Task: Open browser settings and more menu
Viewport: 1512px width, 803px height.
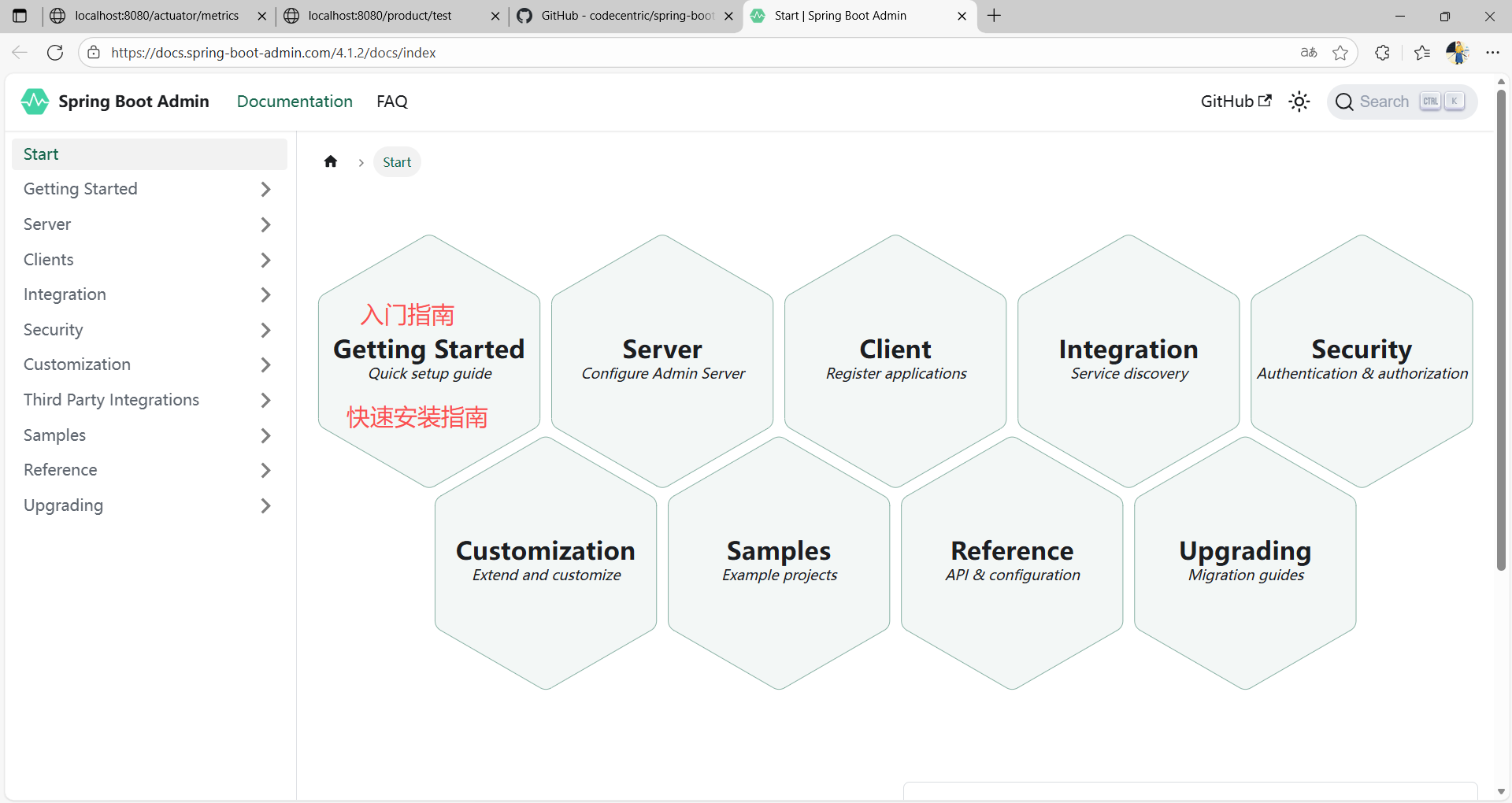Action: click(x=1492, y=53)
